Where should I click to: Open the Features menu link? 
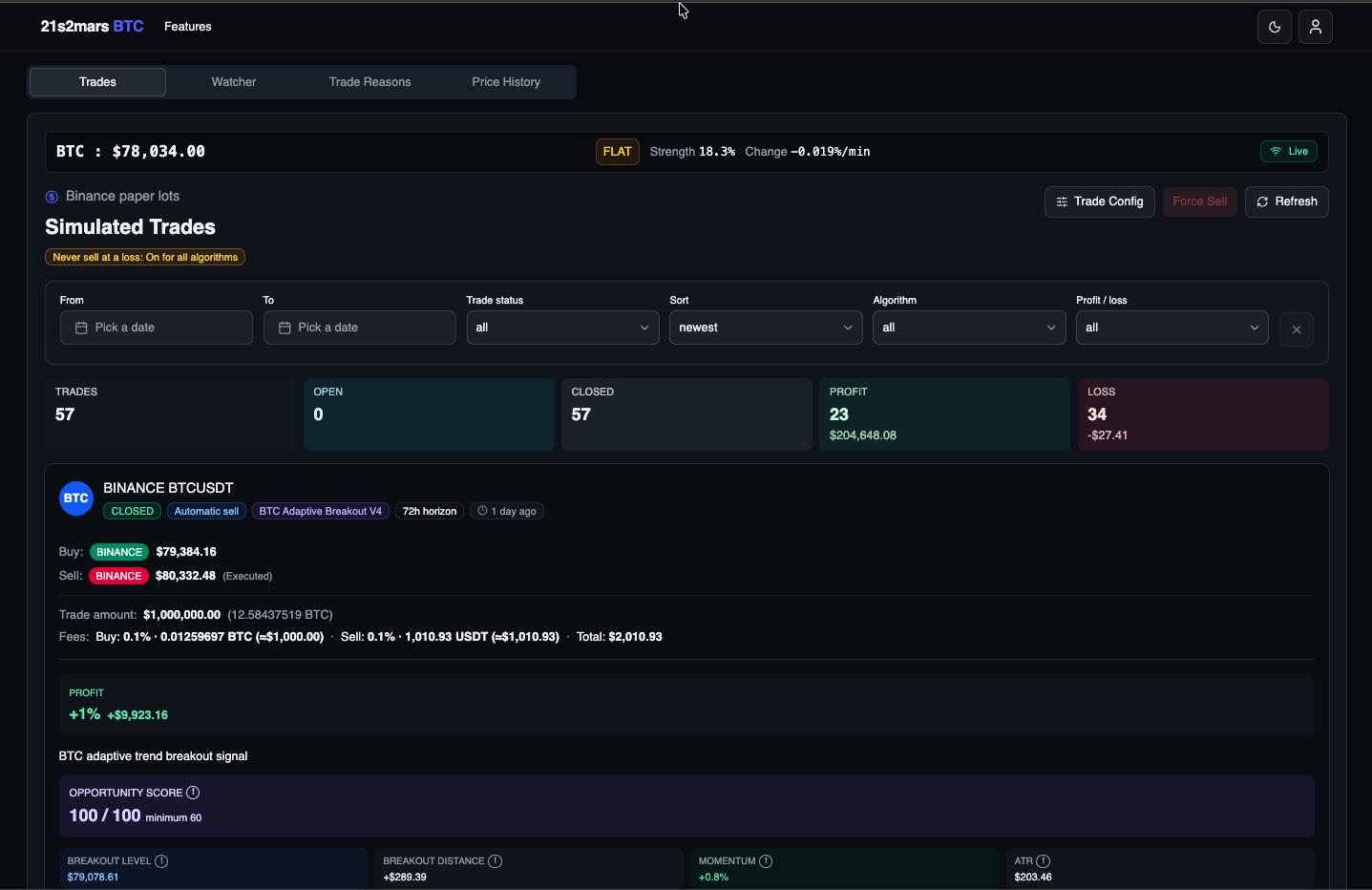(x=188, y=27)
